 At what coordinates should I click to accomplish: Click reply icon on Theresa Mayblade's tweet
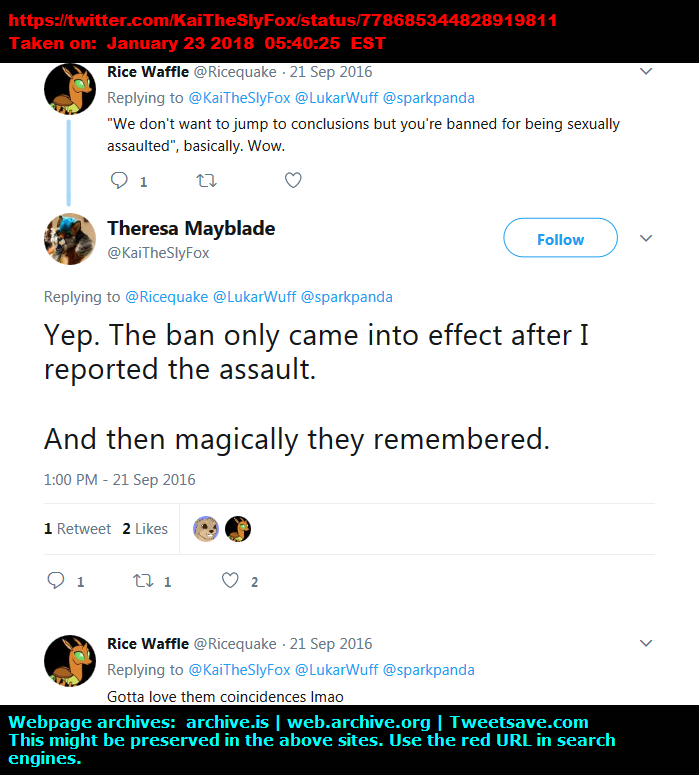click(x=57, y=581)
